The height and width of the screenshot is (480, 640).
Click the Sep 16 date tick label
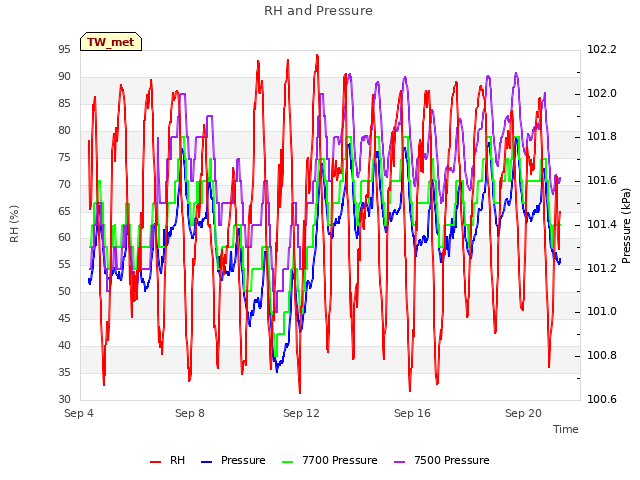[412, 413]
